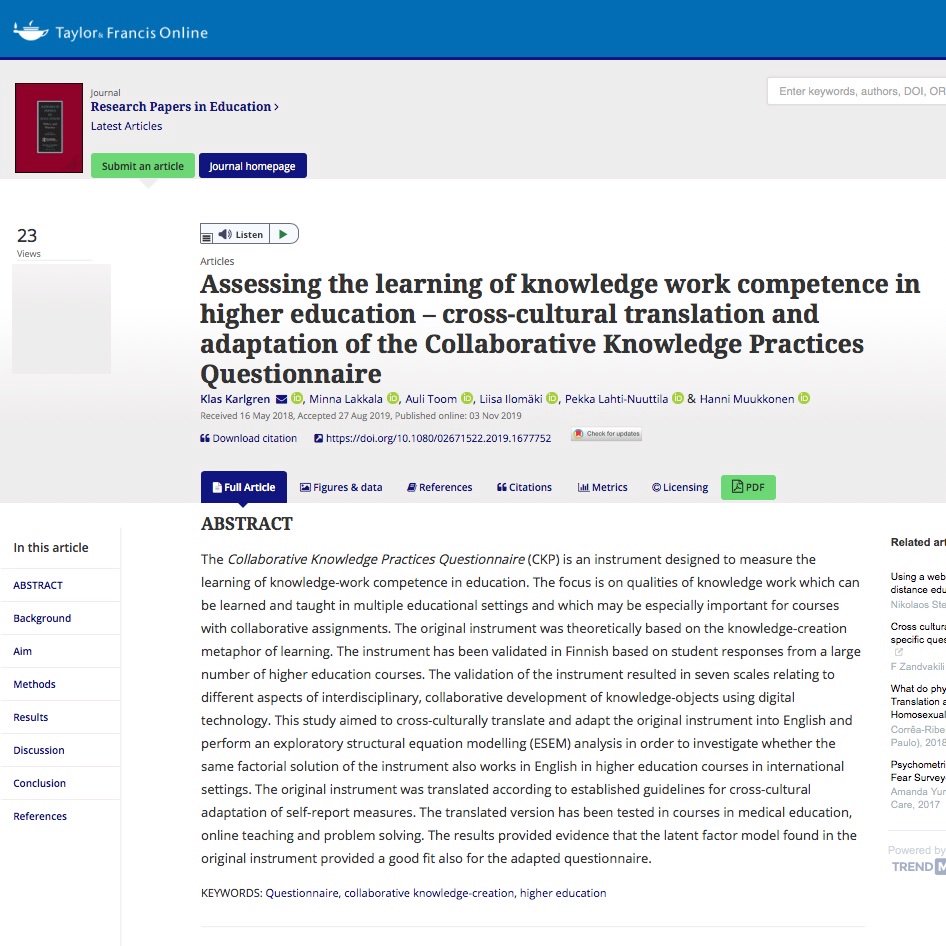The image size is (946, 946).
Task: Click the link icon before the DOI URL
Action: [318, 438]
